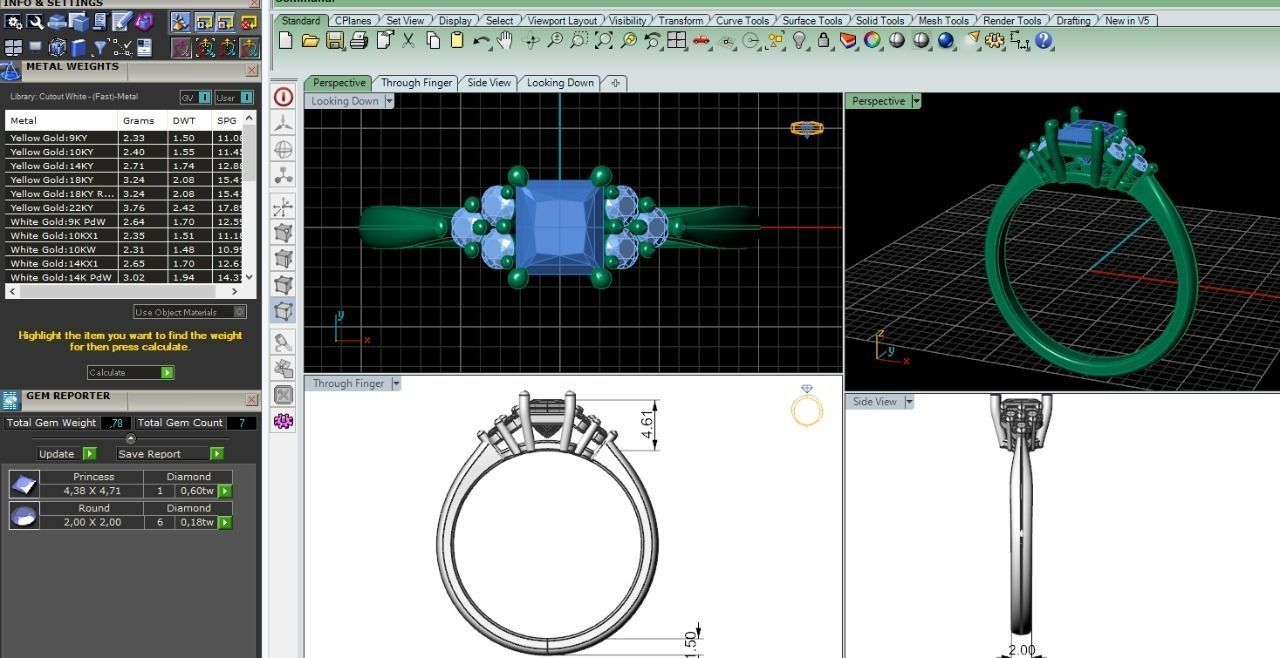
Task: Switch to the Solid Tools toolbar tab
Action: click(880, 20)
